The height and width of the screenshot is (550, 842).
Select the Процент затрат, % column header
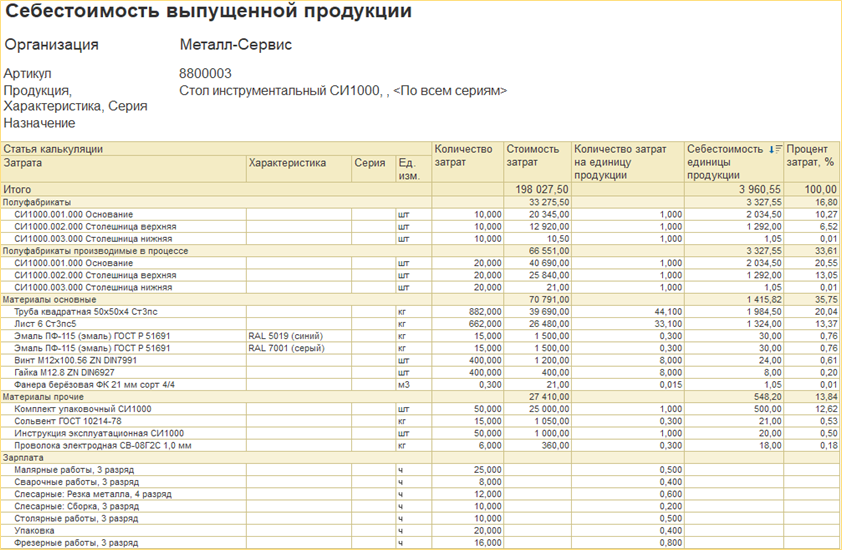811,156
